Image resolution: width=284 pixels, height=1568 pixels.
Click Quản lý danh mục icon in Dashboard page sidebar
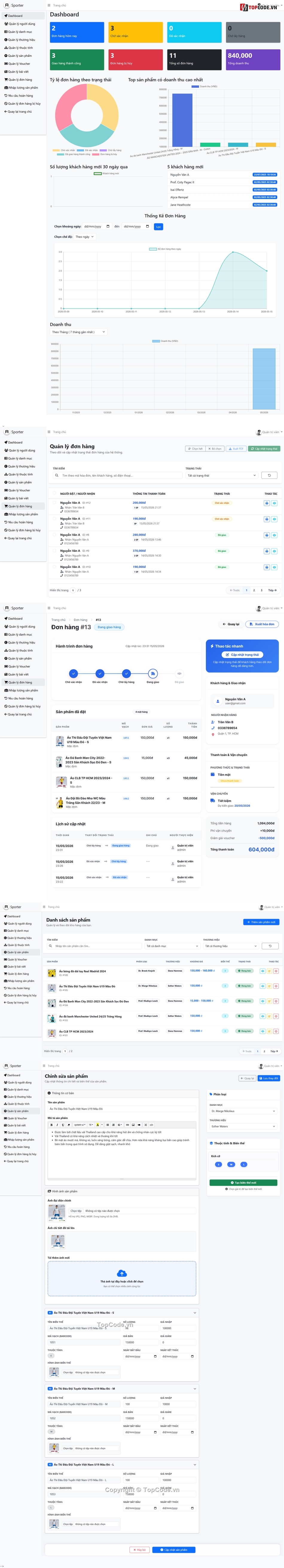tap(5, 32)
